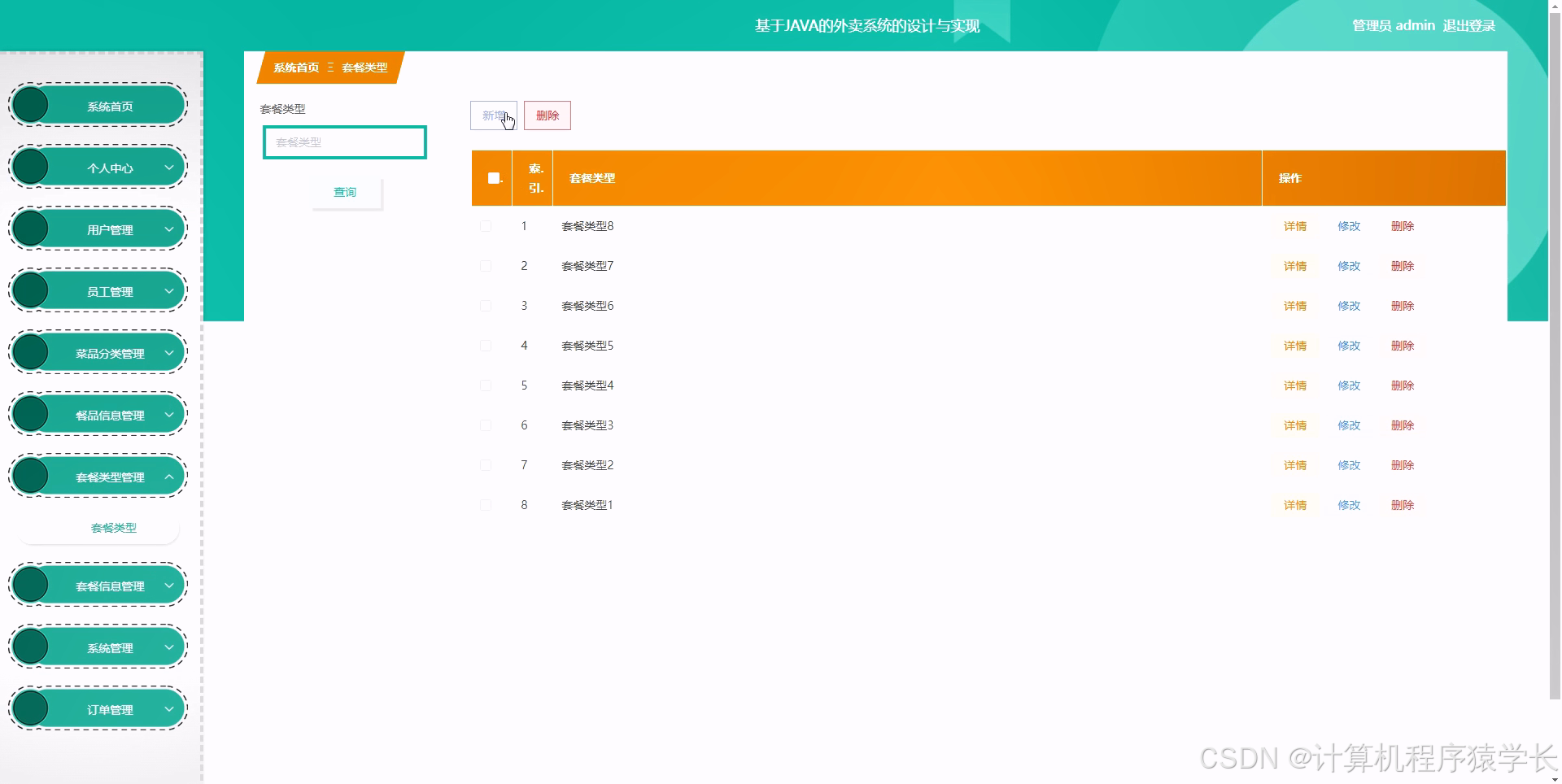The width and height of the screenshot is (1562, 784).
Task: Focus the 套餐类型 search input field
Action: (x=345, y=142)
